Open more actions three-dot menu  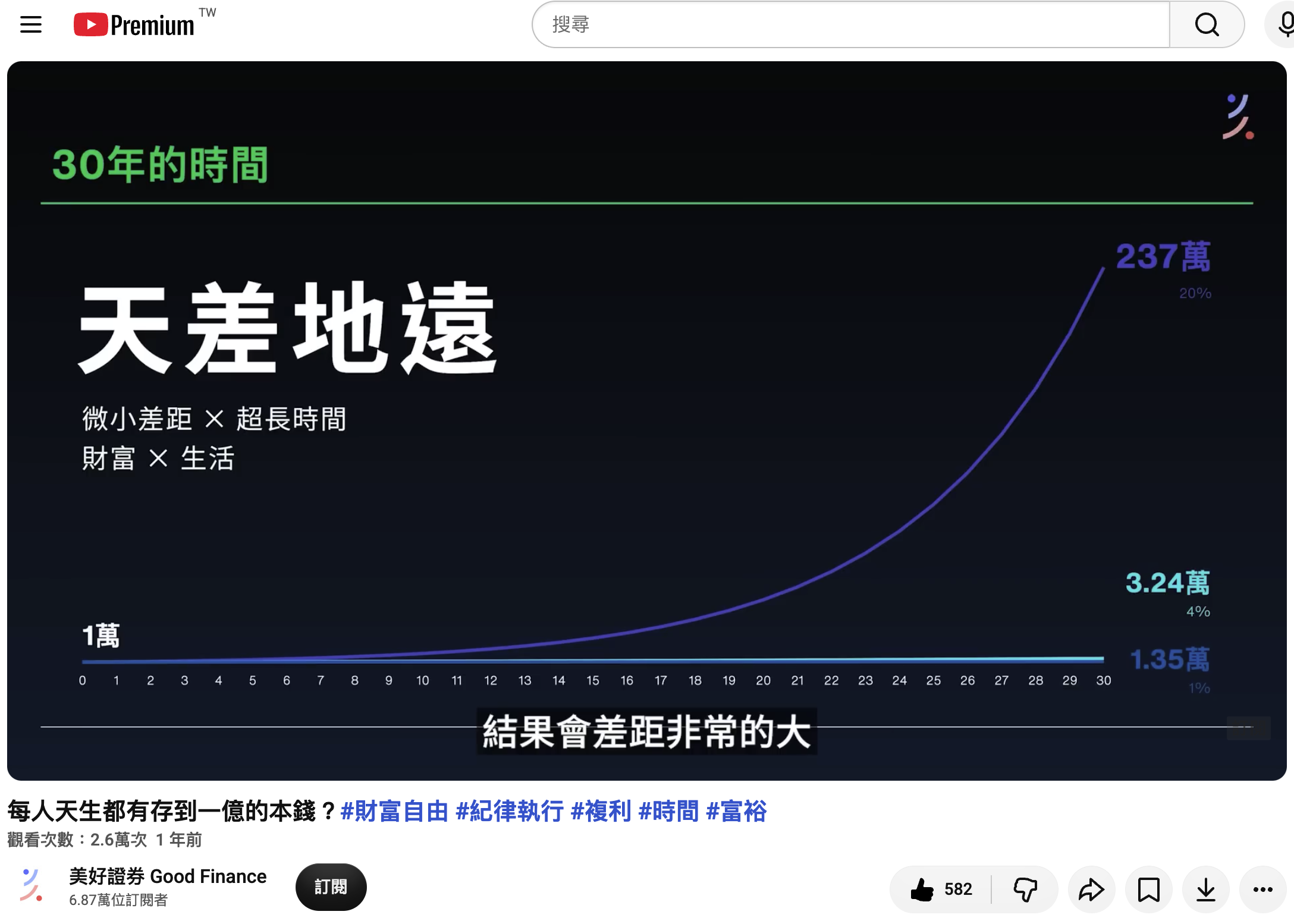1262,889
